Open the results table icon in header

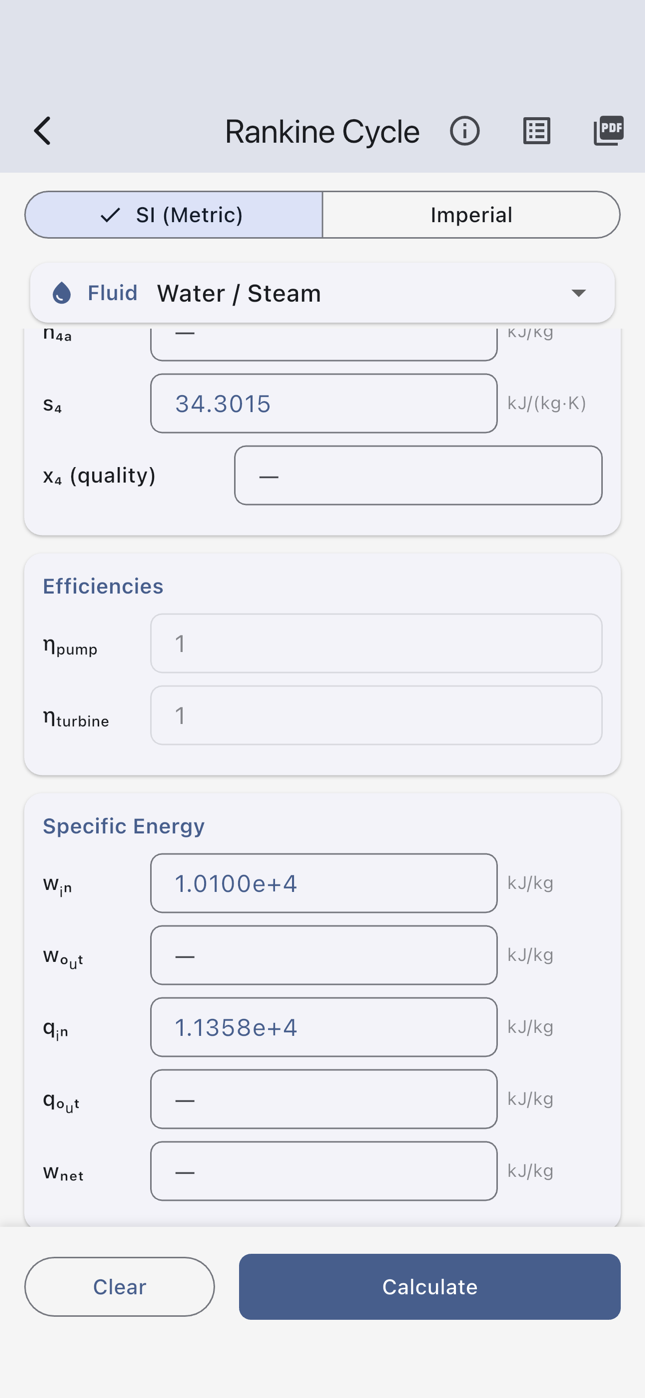[537, 131]
